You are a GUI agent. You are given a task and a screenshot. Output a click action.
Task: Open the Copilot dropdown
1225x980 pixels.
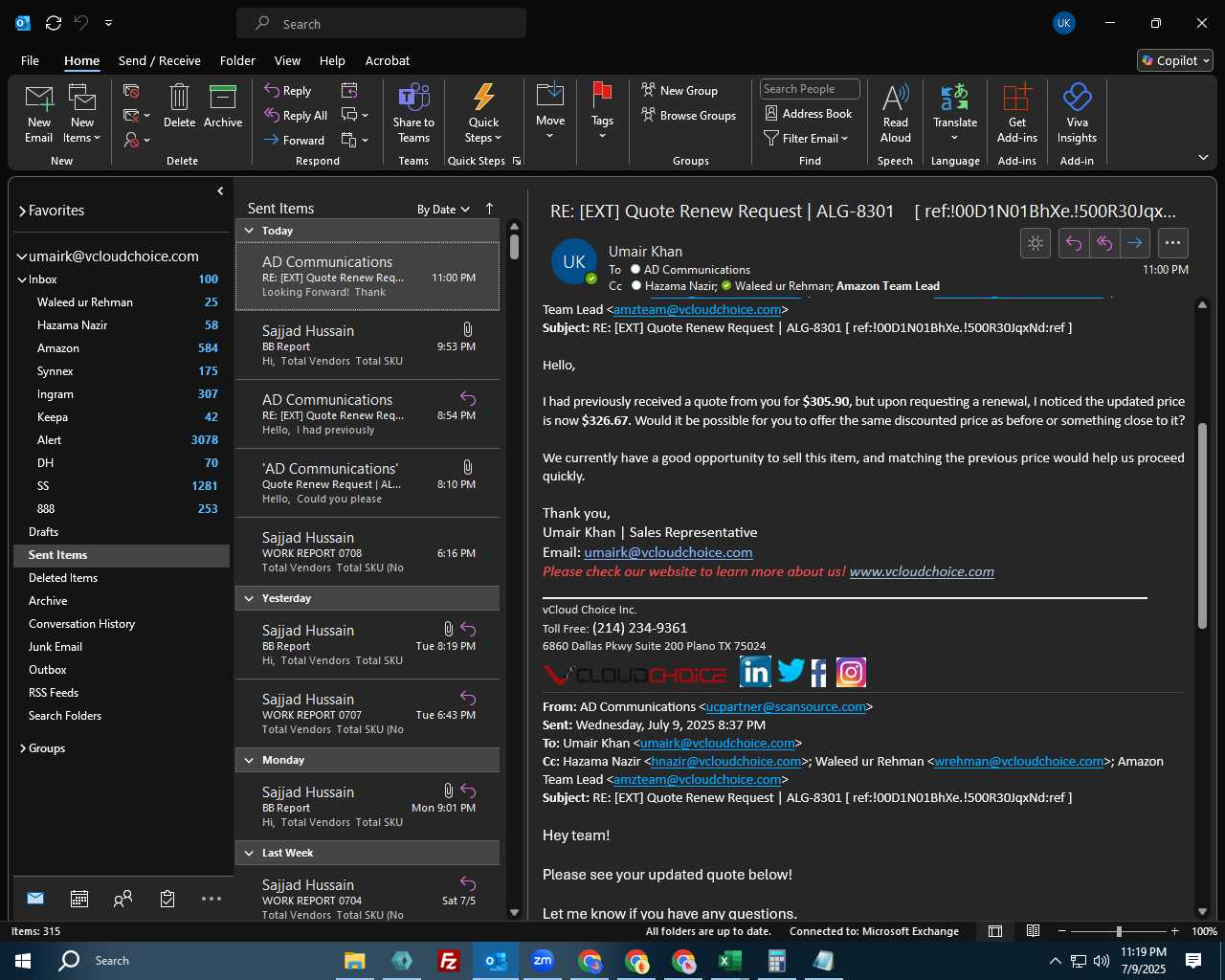pyautogui.click(x=1175, y=60)
